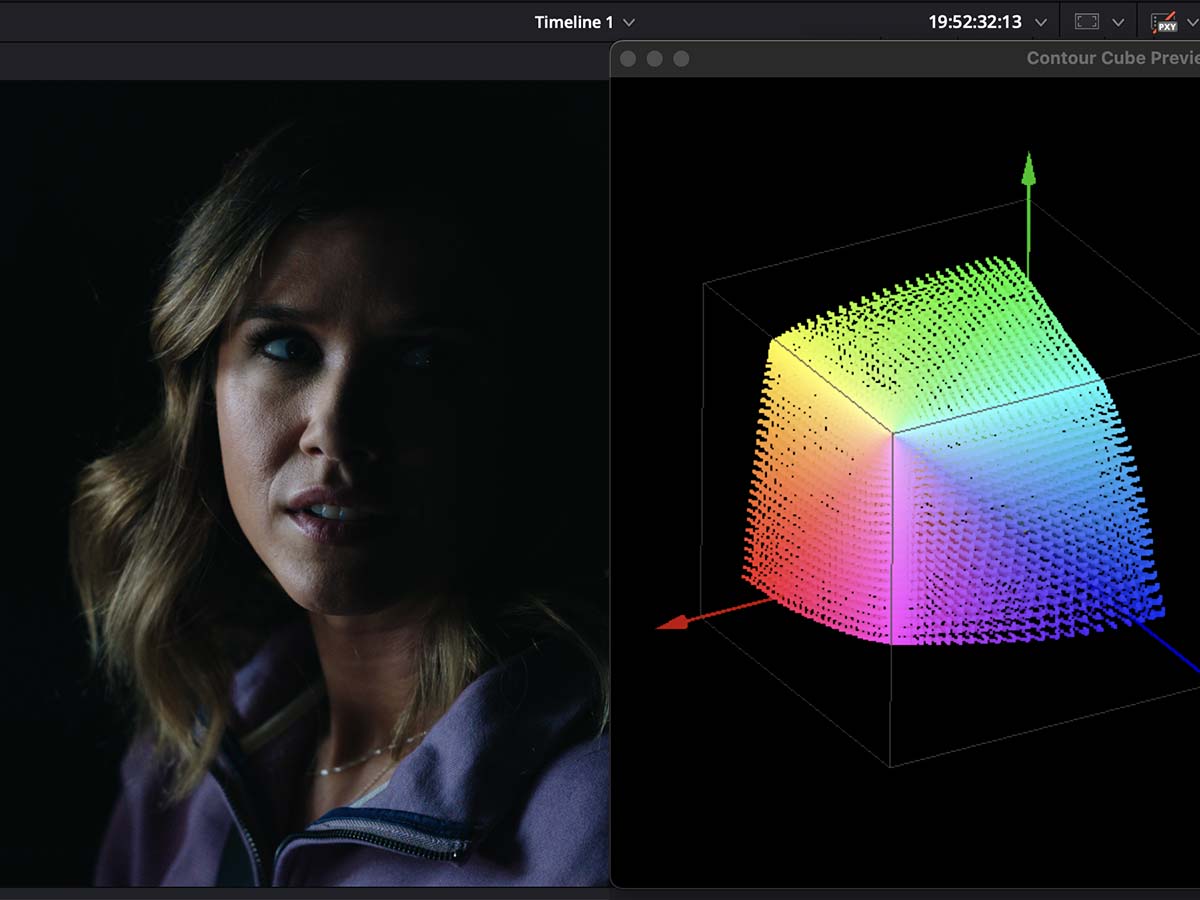Zoom the Contour Cube Preview window
Image resolution: width=1200 pixels, height=900 pixels.
click(681, 59)
